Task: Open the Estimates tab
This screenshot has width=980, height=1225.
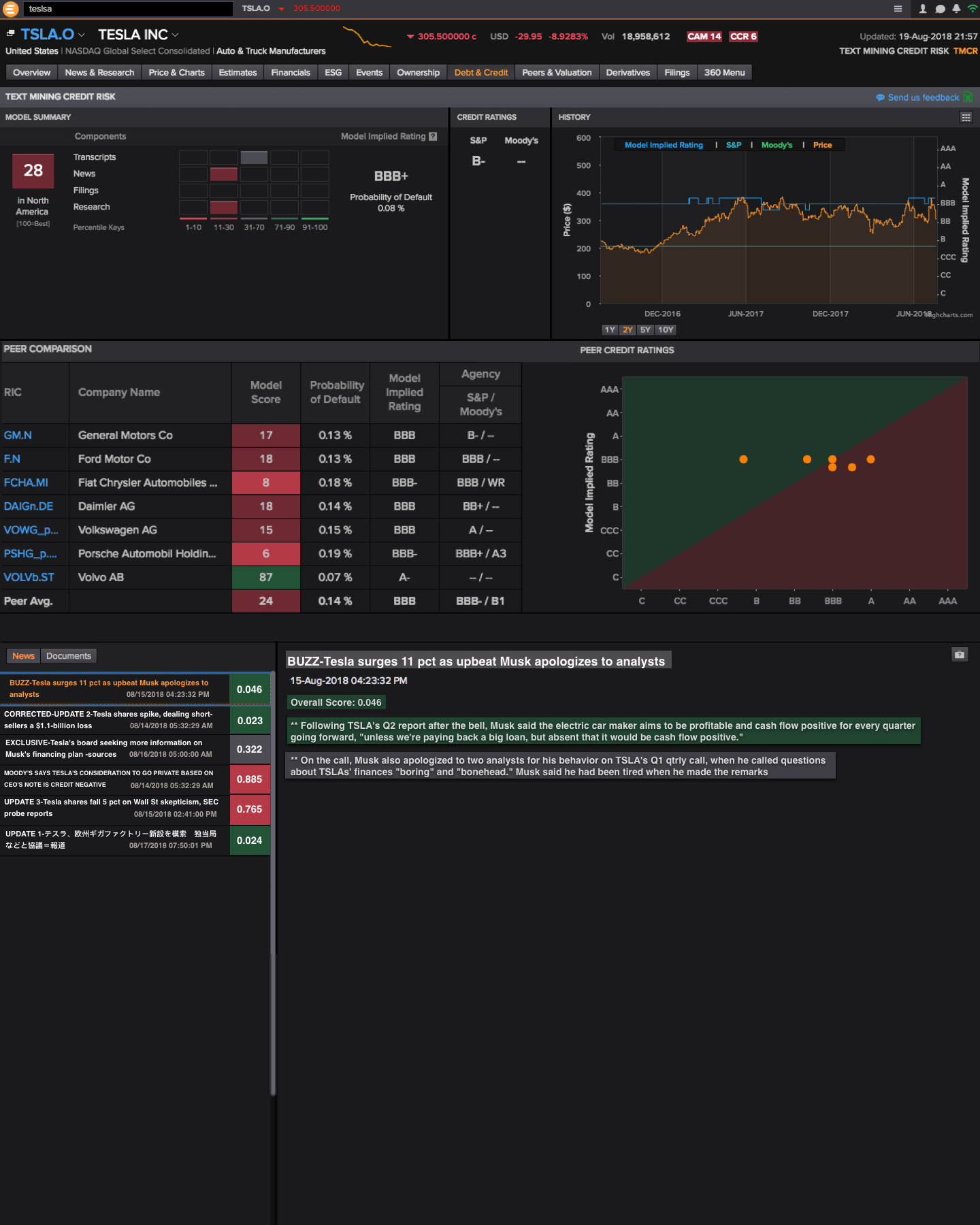Action: pyautogui.click(x=238, y=73)
